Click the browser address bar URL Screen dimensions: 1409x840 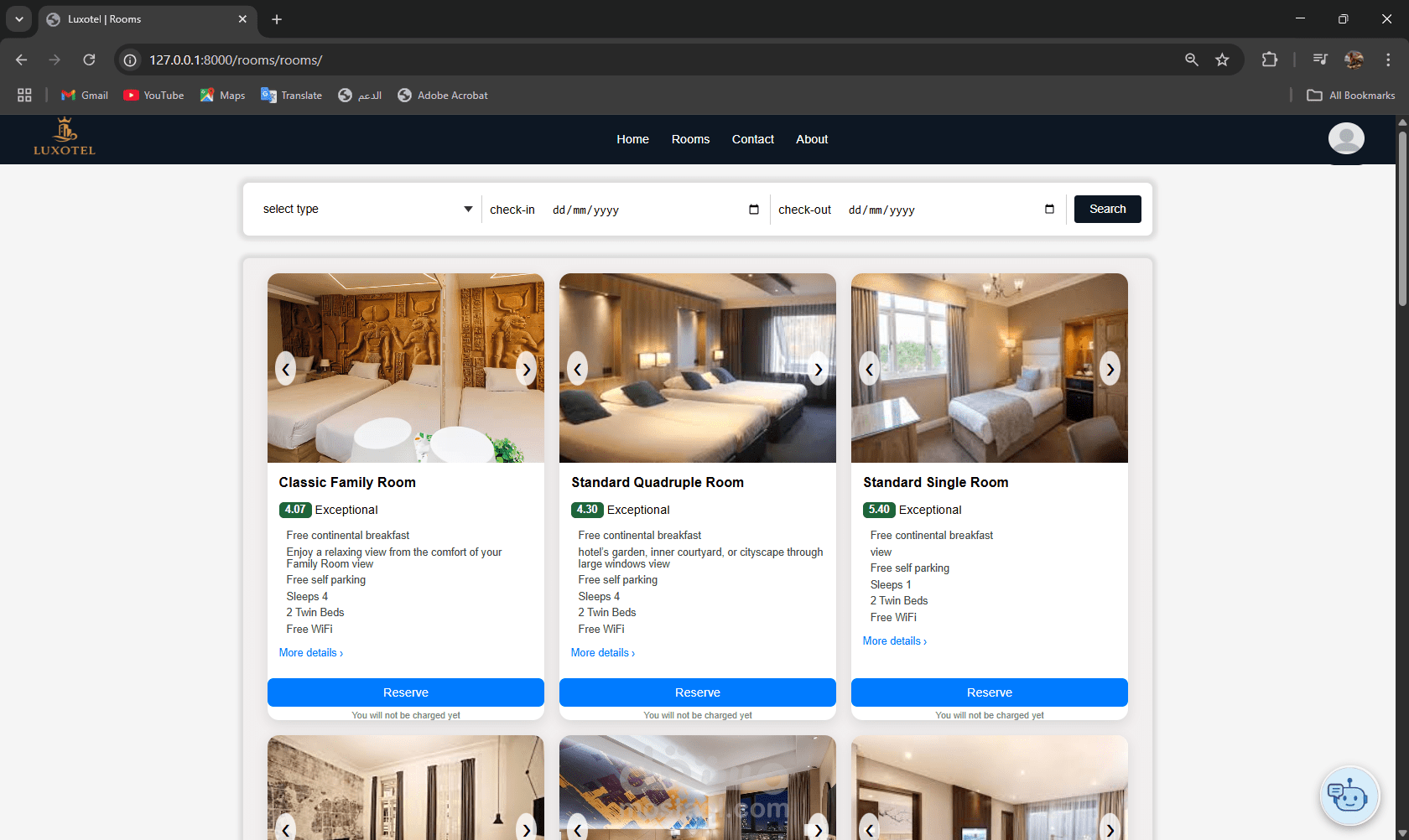236,60
